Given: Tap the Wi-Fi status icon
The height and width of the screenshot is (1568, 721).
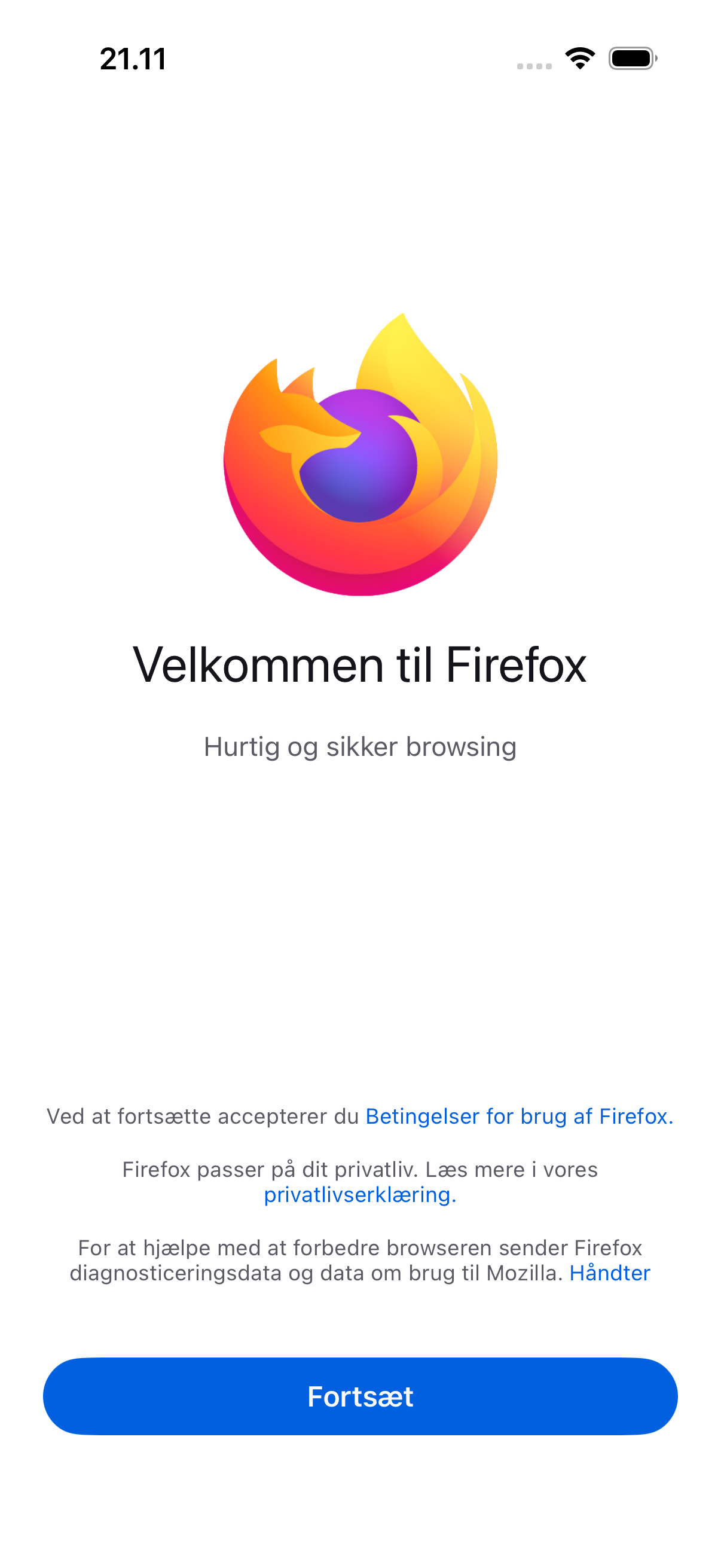Looking at the screenshot, I should pos(580,59).
